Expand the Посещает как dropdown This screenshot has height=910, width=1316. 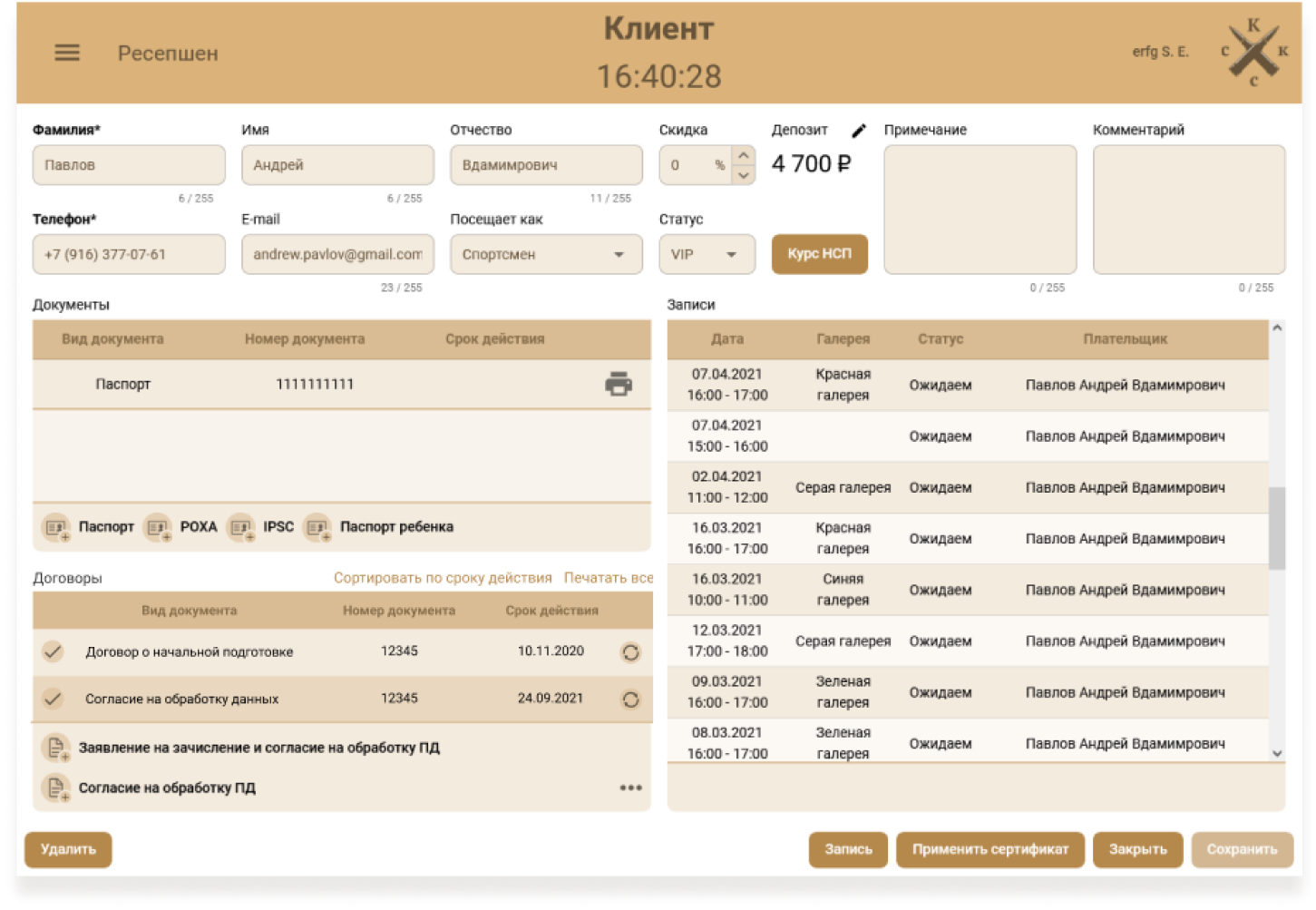pyautogui.click(x=619, y=255)
